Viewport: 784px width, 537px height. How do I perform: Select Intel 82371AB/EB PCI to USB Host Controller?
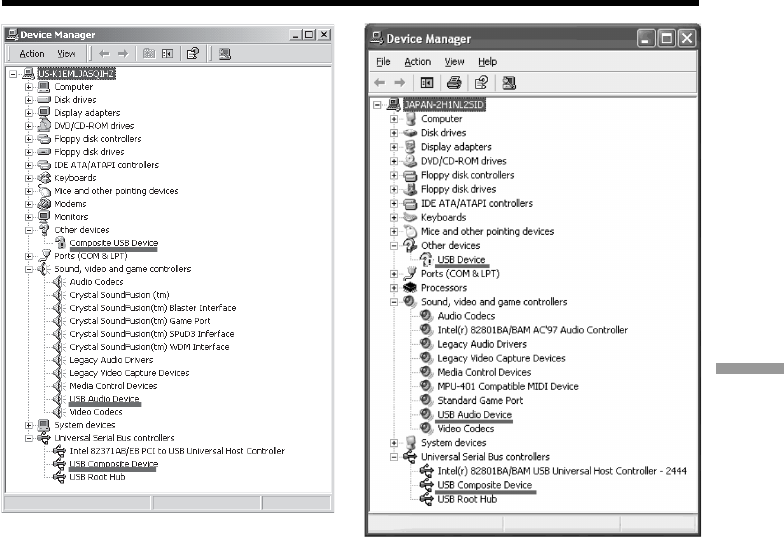coord(177,450)
